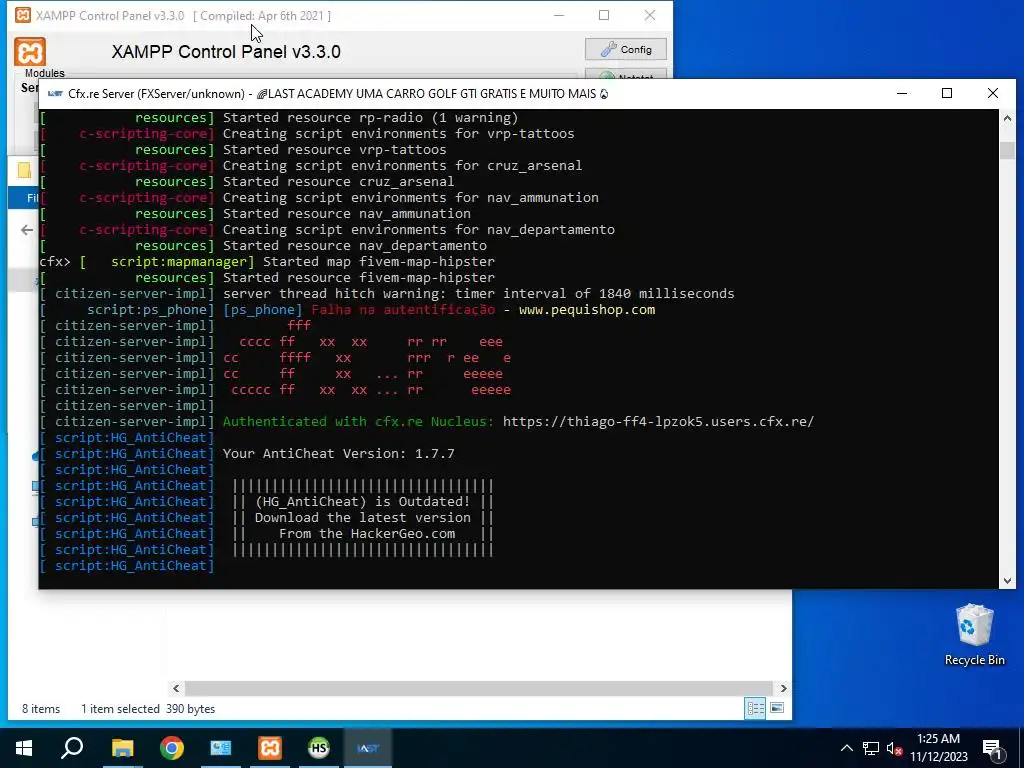Click 'Creating script environments for cruz_arsenal' line
Screen dimensions: 1024x768
pyautogui.click(x=402, y=165)
